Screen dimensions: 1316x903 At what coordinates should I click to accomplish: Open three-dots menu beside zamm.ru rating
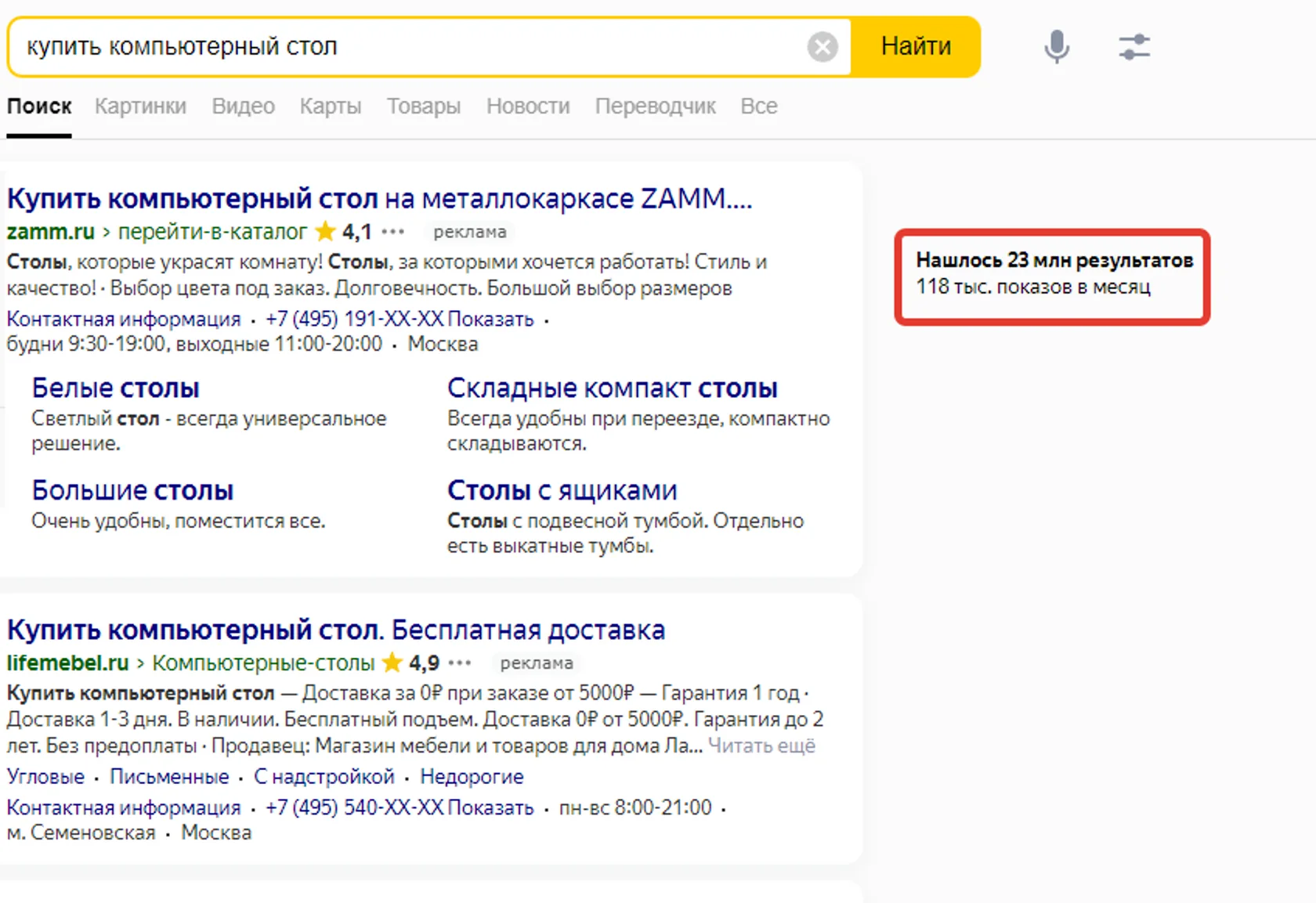coord(392,232)
